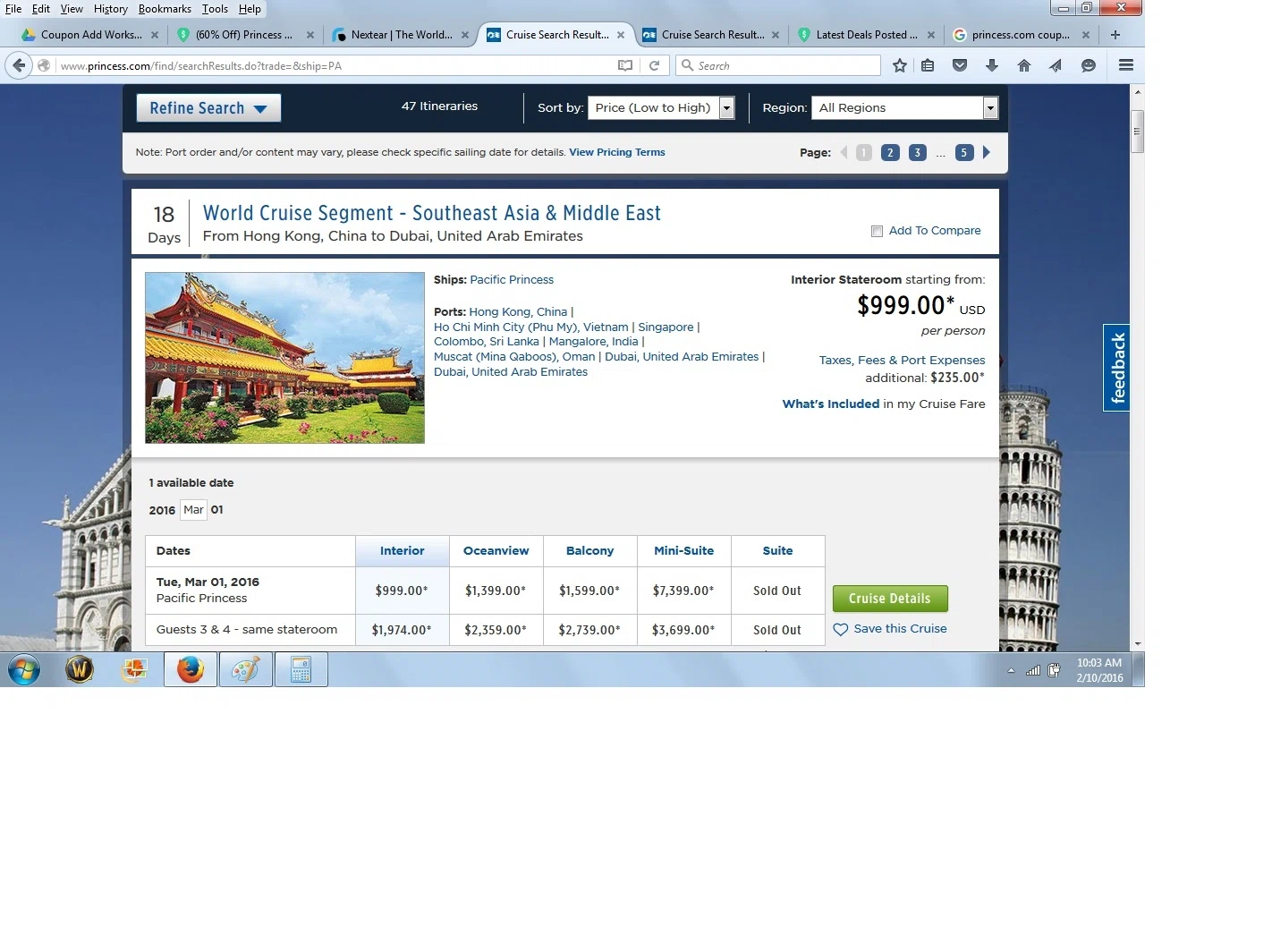This screenshot has width=1272, height=952.
Task: Go to next results page arrow
Action: pyautogui.click(x=987, y=152)
